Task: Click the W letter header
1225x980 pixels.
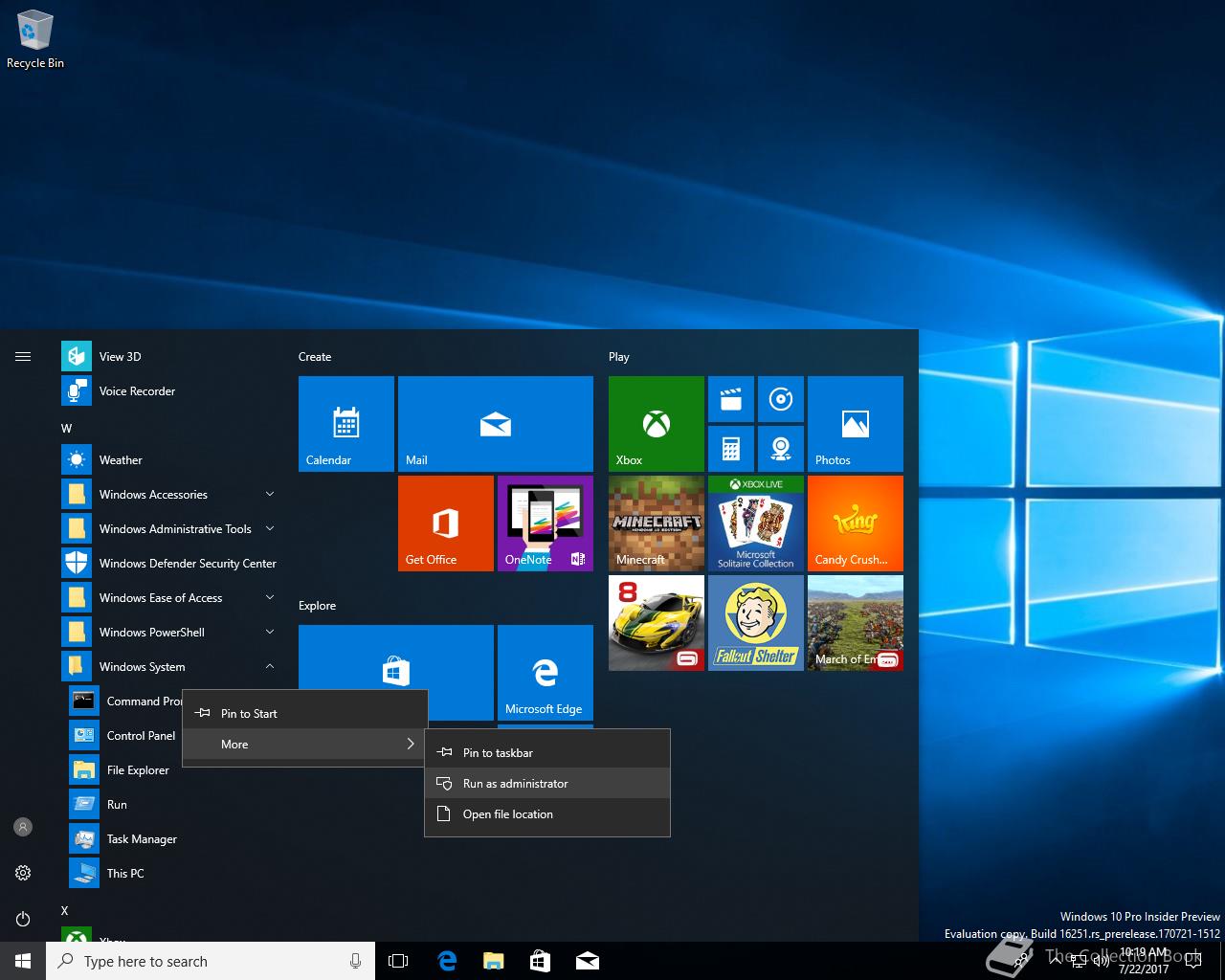Action: [x=66, y=428]
